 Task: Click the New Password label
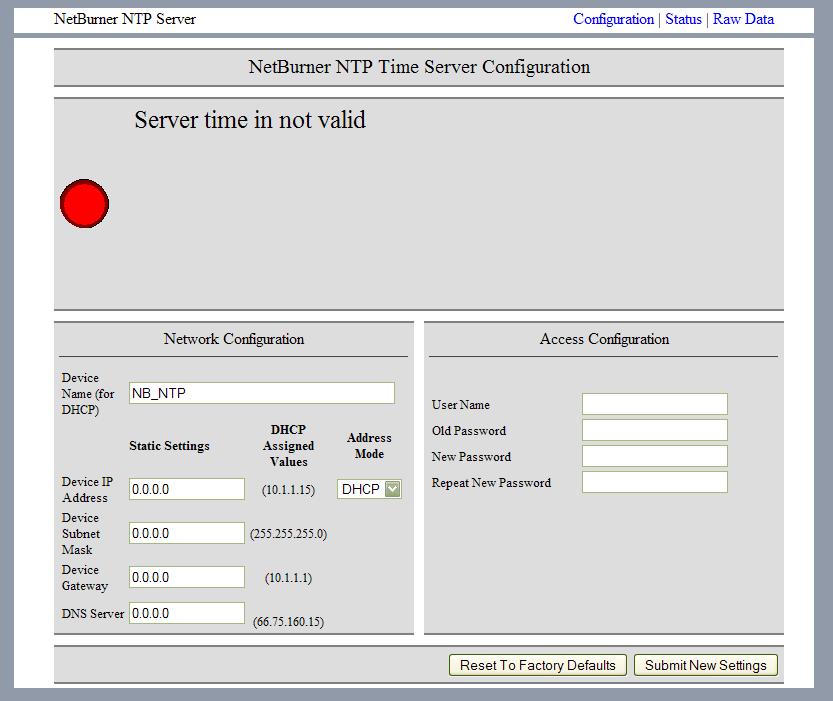coord(471,457)
